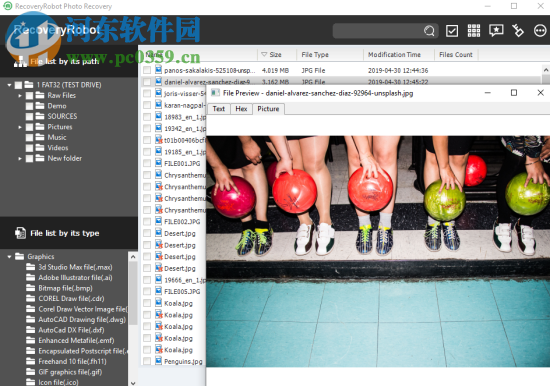Collapse the Graphics type node
550x386 pixels.
pos(9,257)
